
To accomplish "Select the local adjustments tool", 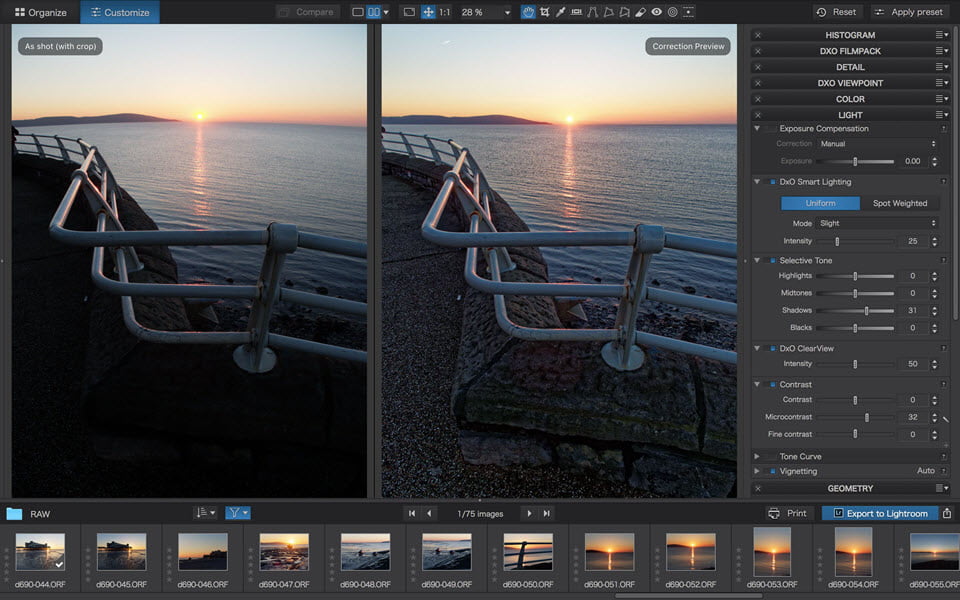I will pos(688,12).
